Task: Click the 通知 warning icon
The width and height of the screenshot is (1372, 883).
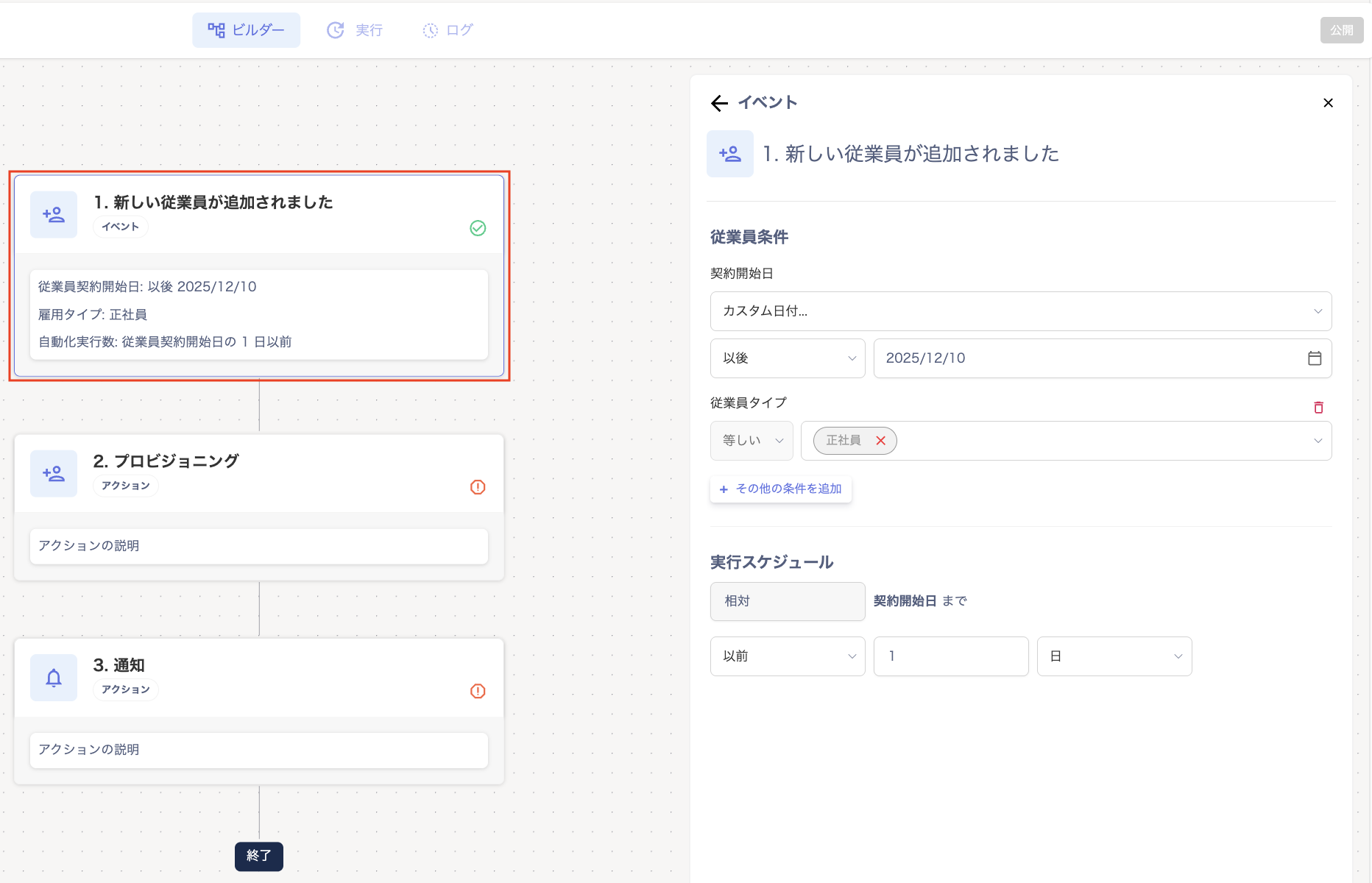Action: (x=478, y=691)
